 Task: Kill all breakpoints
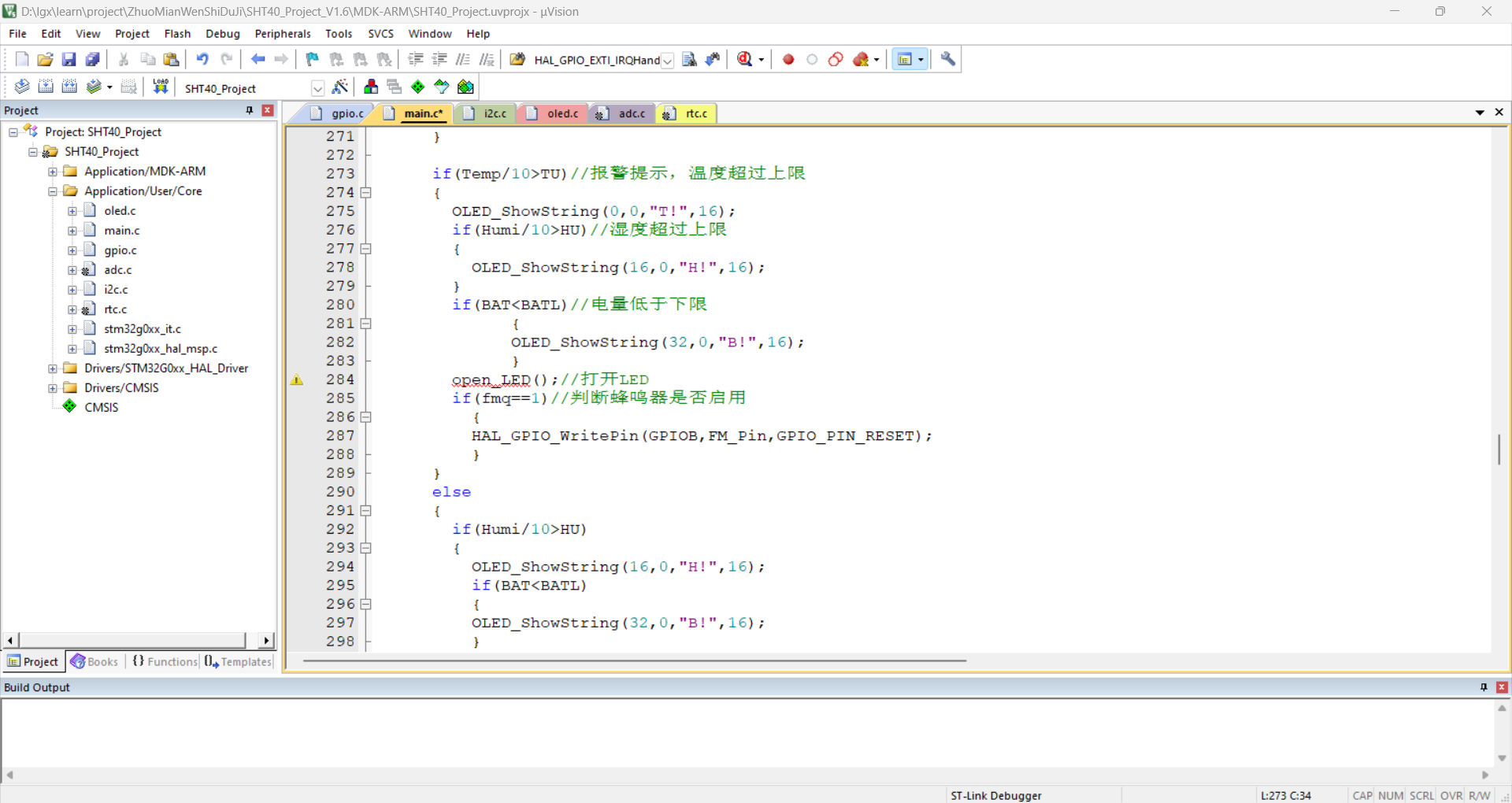pos(861,59)
